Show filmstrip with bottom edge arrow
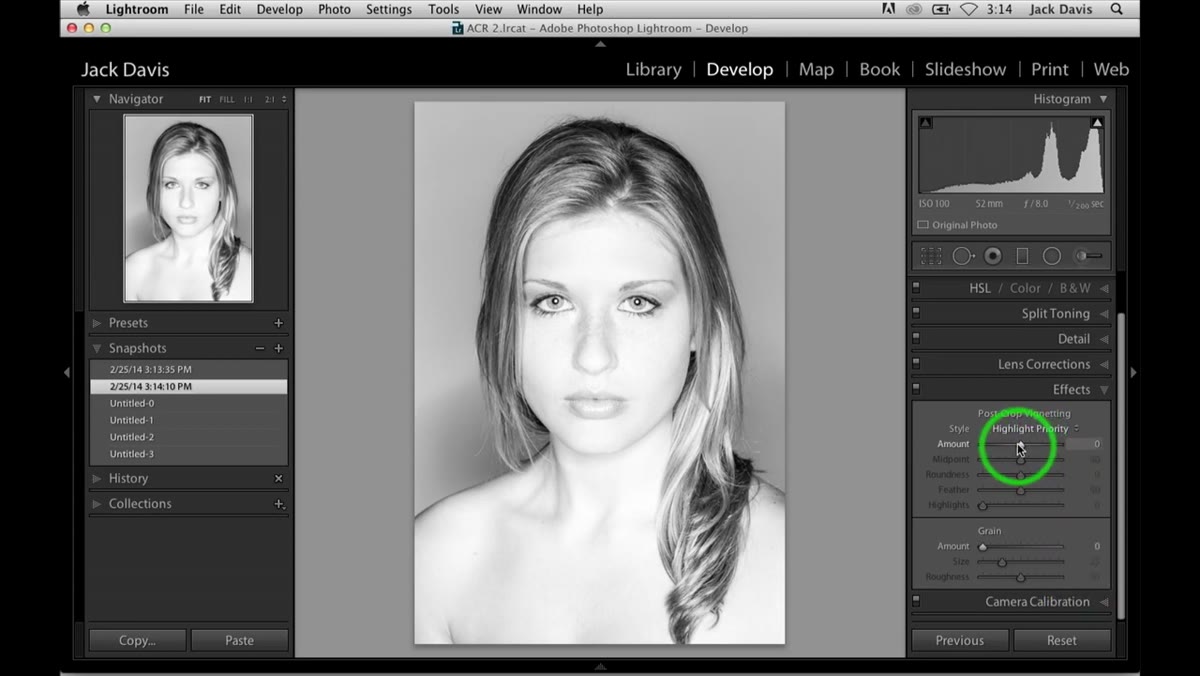The image size is (1200, 676). click(600, 665)
